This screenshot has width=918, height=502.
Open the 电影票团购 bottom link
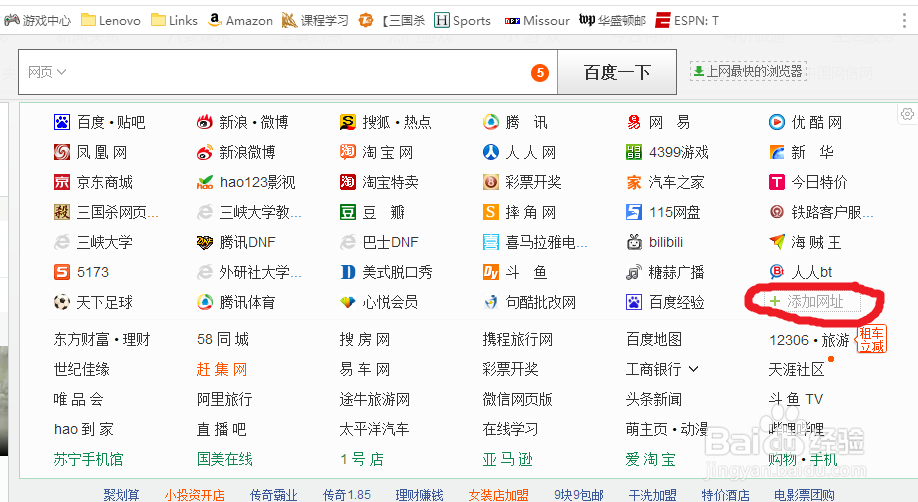[x=804, y=495]
